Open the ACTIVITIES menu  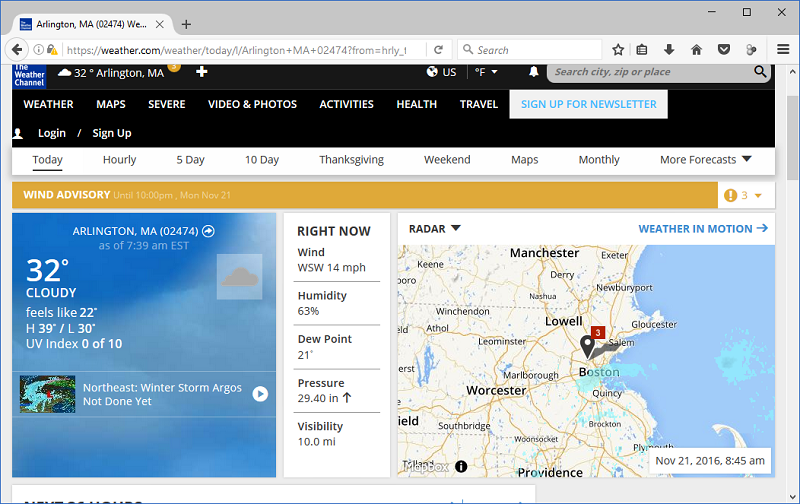[346, 104]
